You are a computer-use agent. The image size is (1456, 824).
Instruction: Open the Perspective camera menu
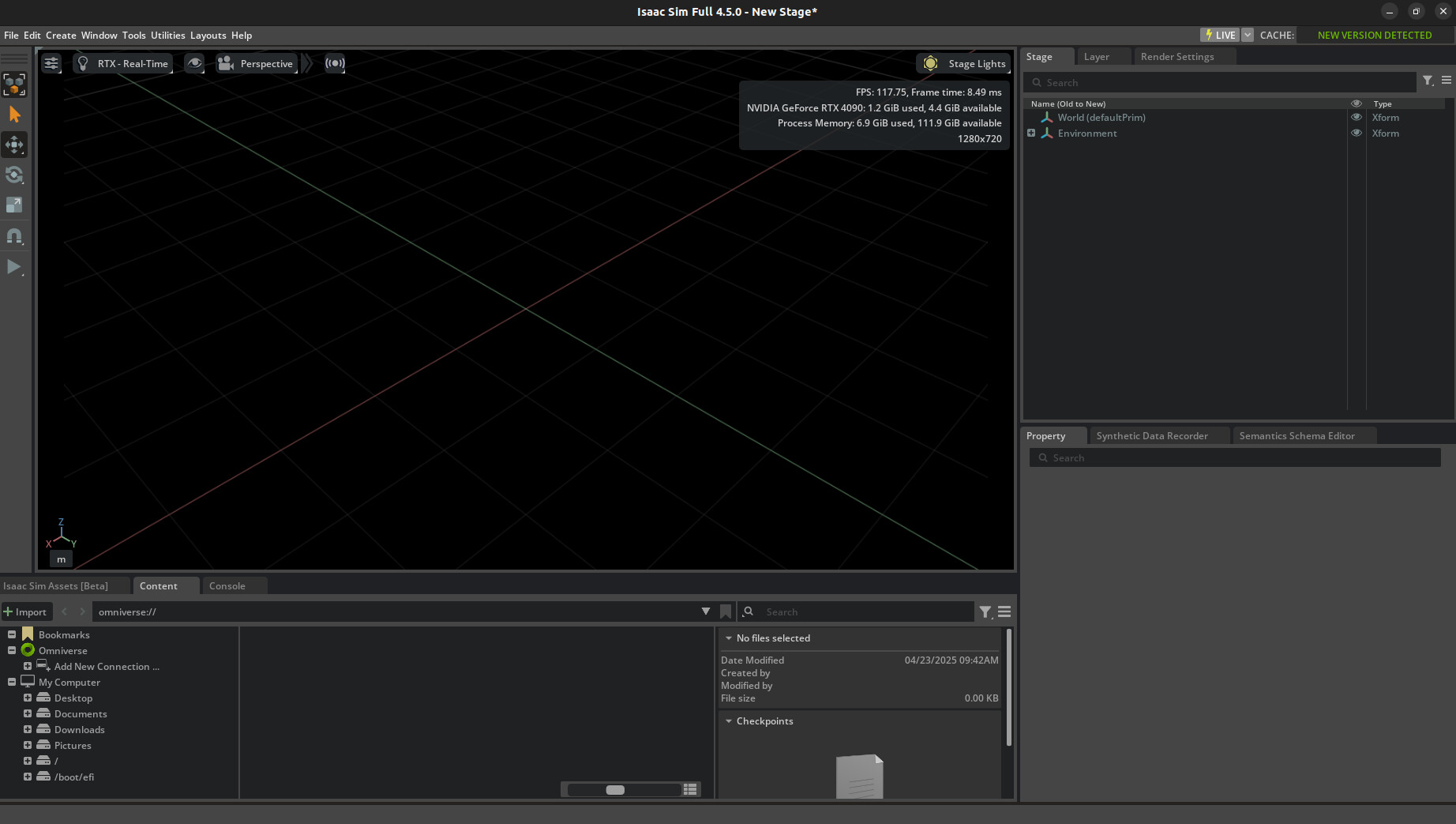[257, 63]
